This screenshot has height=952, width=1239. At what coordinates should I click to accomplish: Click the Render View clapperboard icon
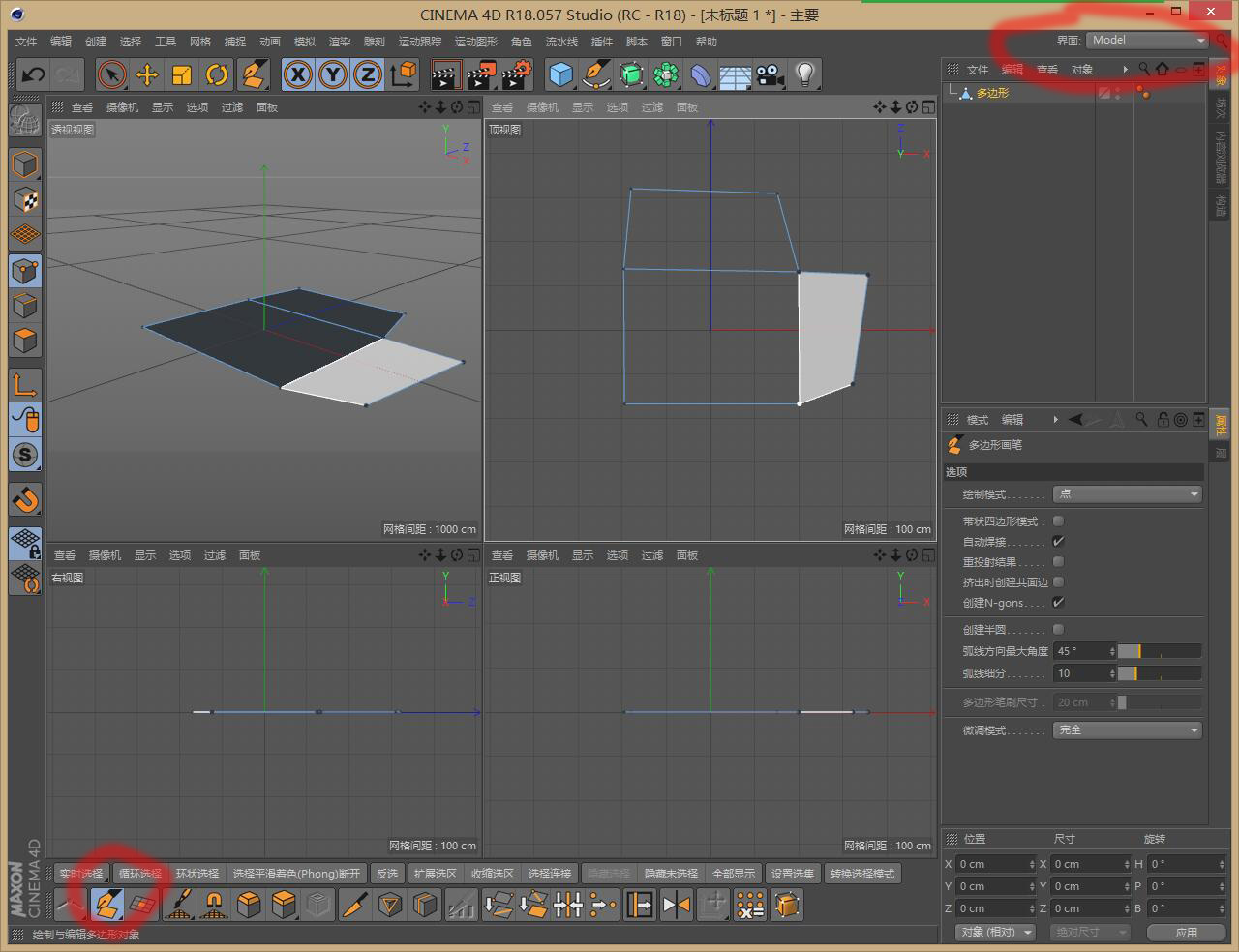445,74
